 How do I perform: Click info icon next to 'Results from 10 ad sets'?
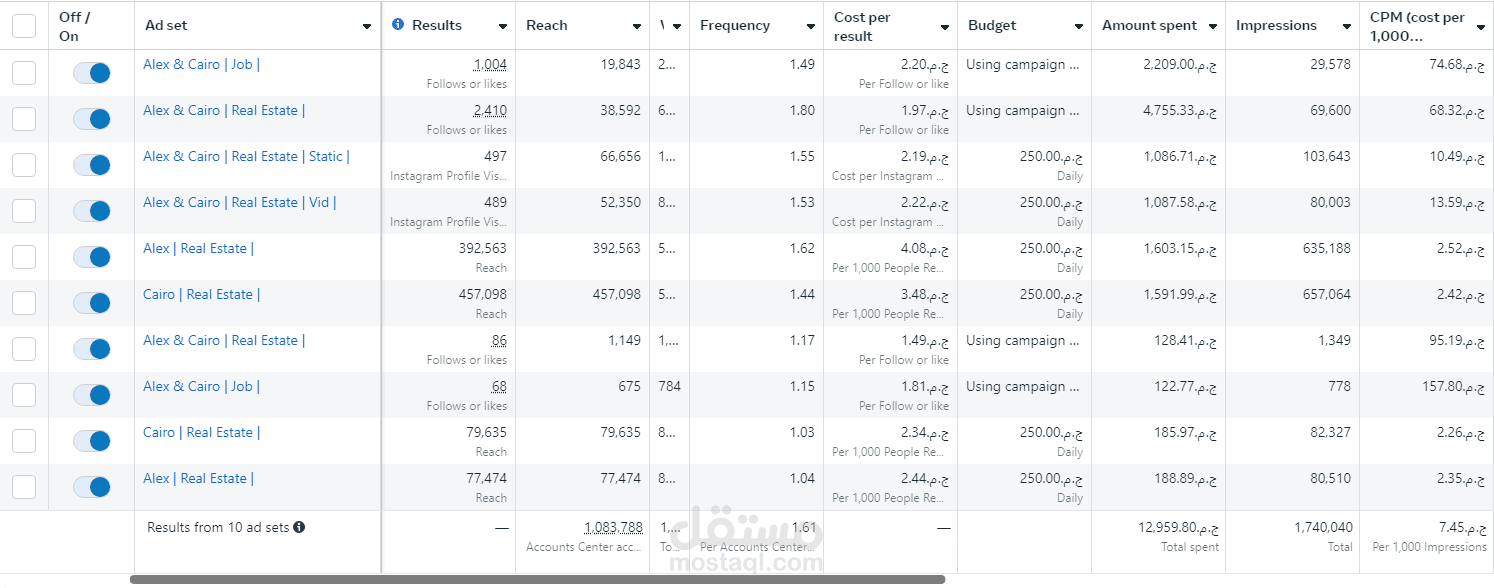coord(299,527)
